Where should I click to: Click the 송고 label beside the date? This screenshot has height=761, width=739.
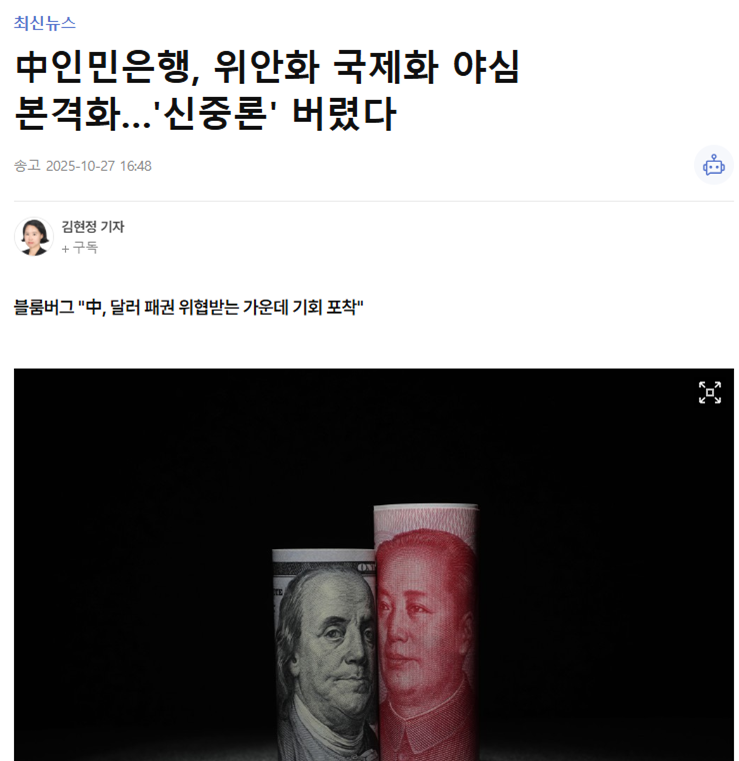point(27,166)
